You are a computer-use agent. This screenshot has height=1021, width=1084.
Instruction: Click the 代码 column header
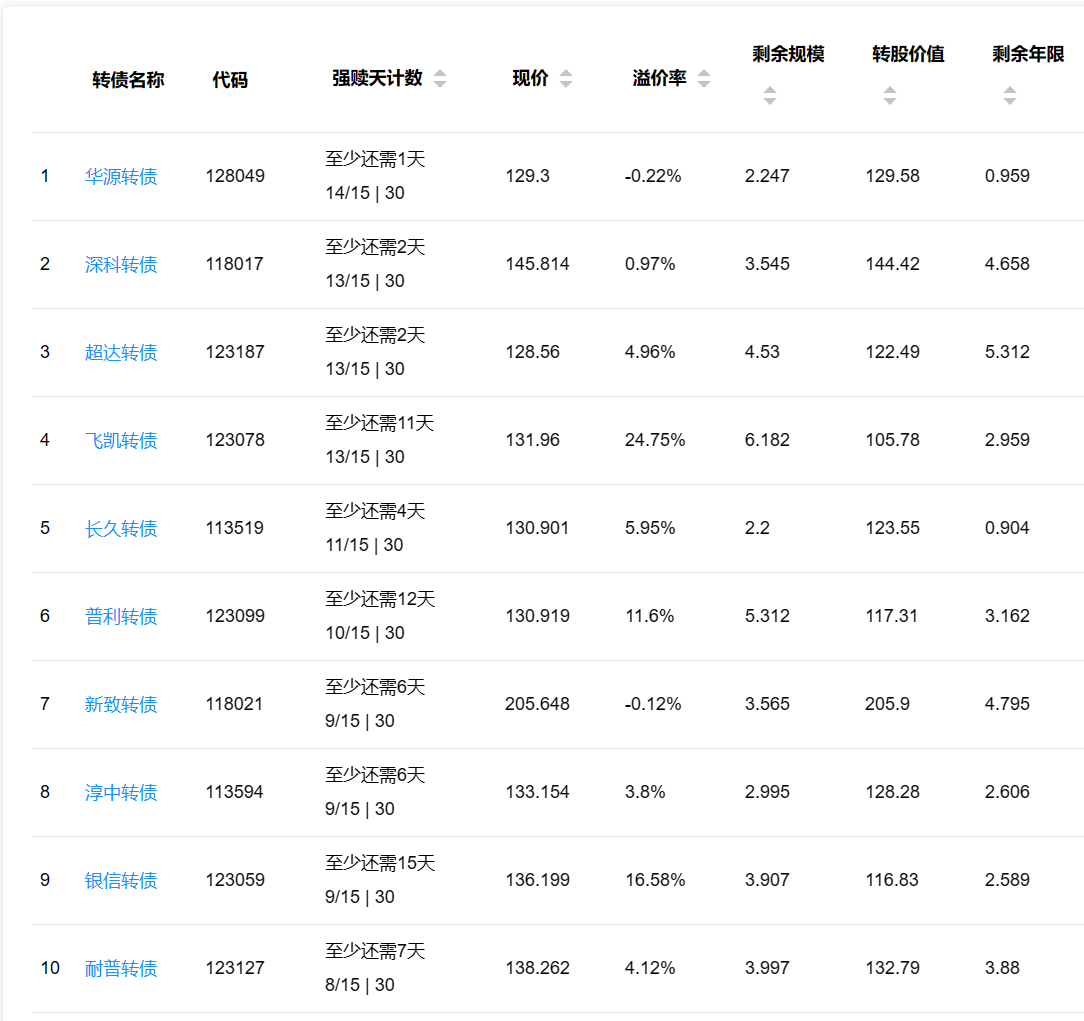click(230, 80)
